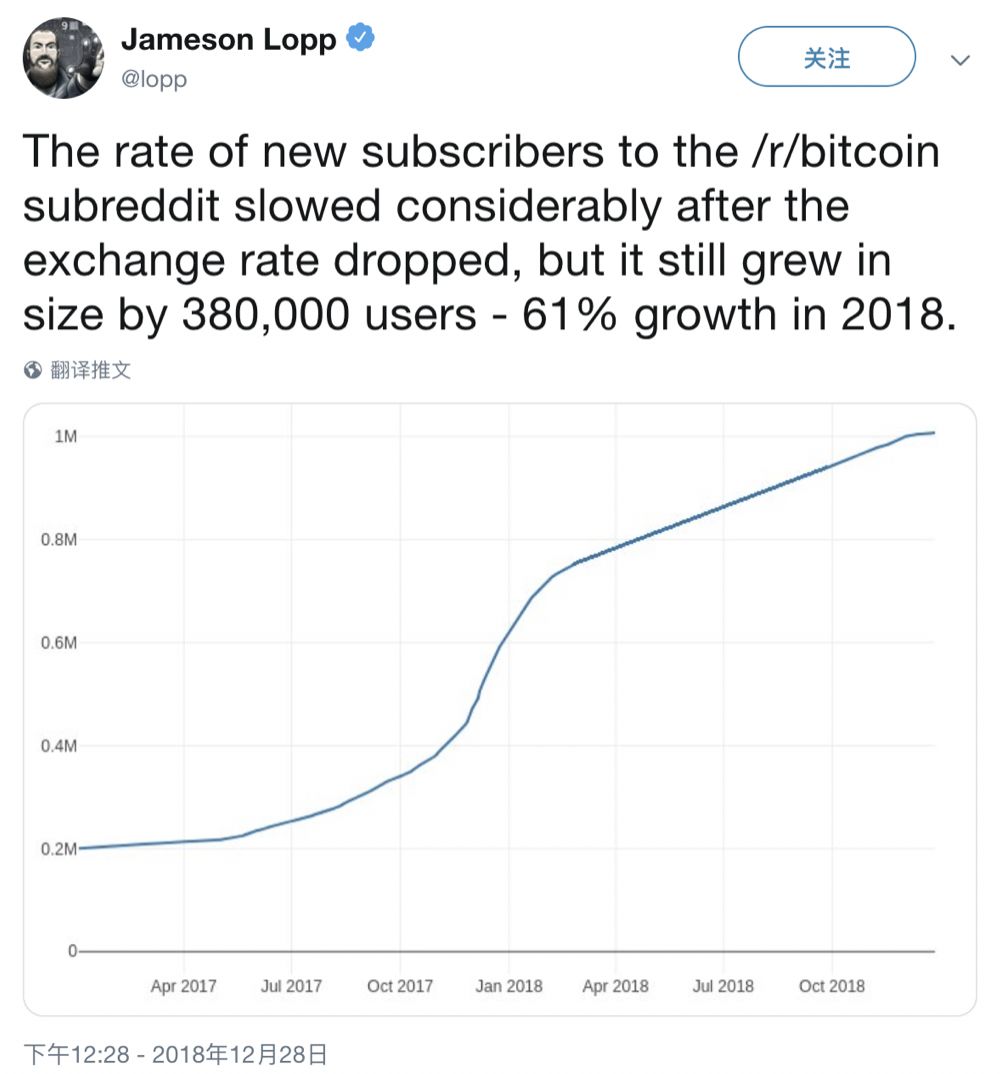Click the Jan 2018 x-axis label
Image resolution: width=1002 pixels, height=1074 pixels.
509,986
